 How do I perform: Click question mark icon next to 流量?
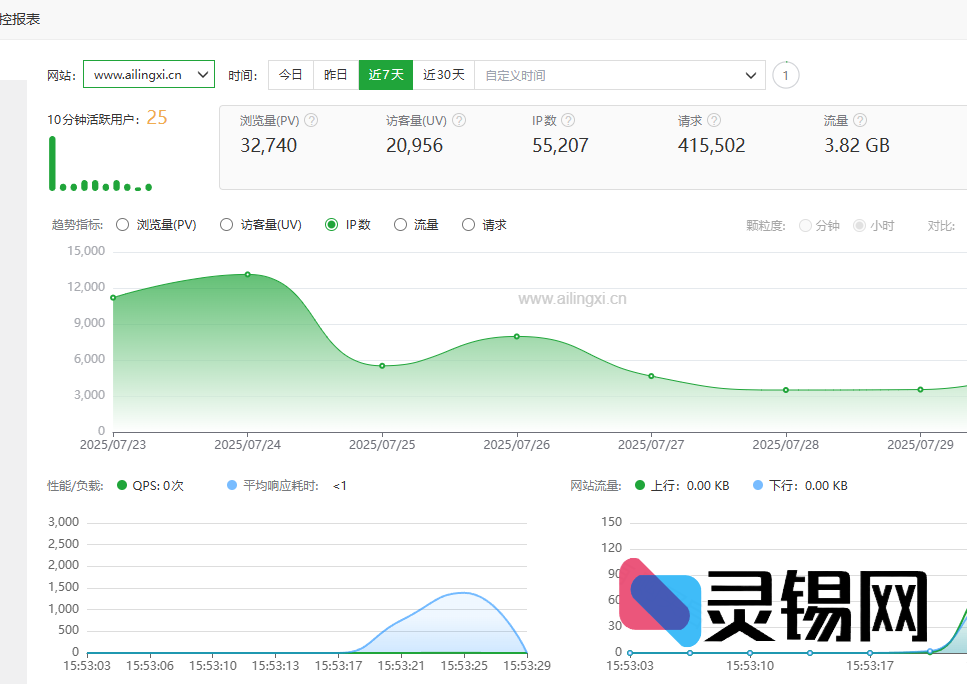[x=860, y=120]
